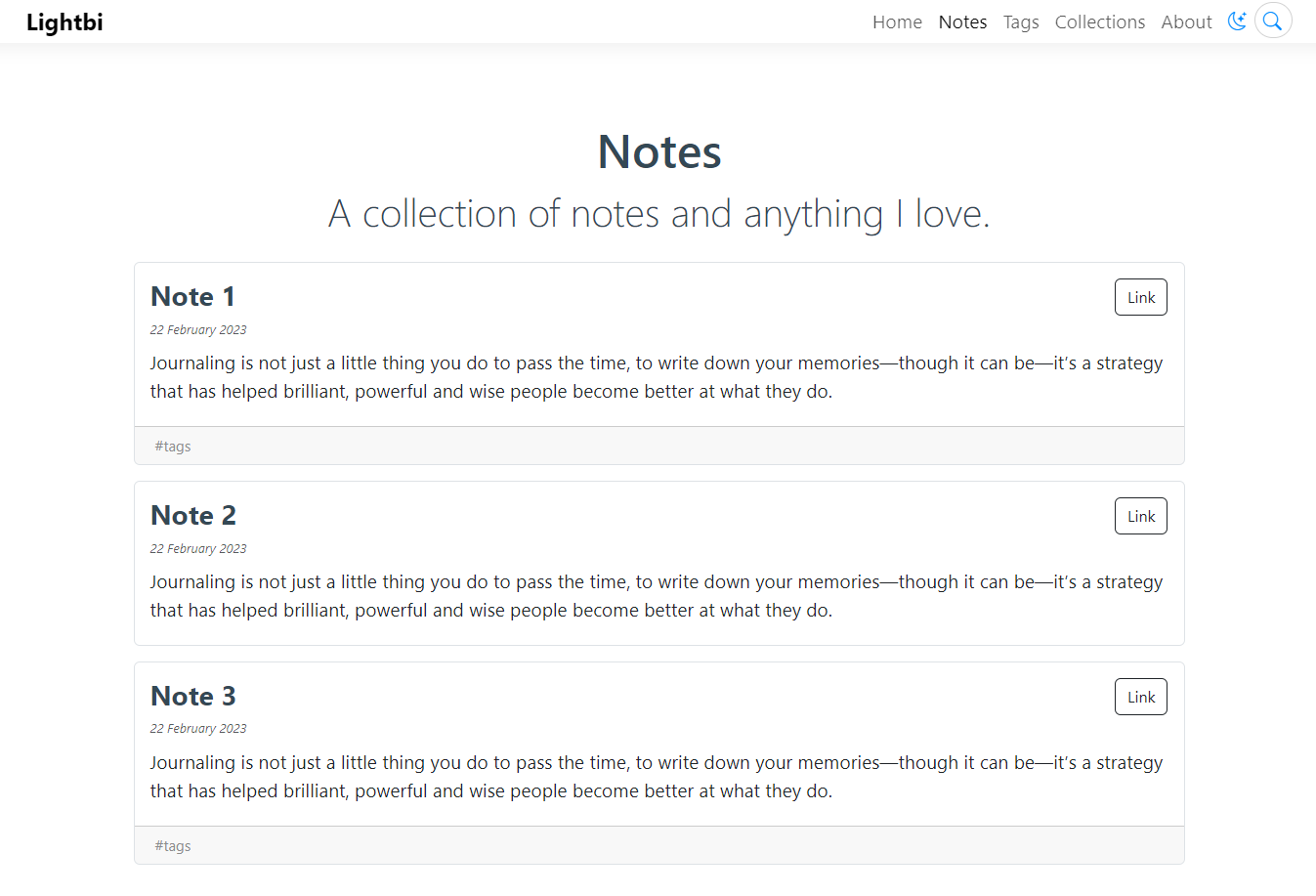Open the About page
The image size is (1316, 896).
click(x=1185, y=22)
